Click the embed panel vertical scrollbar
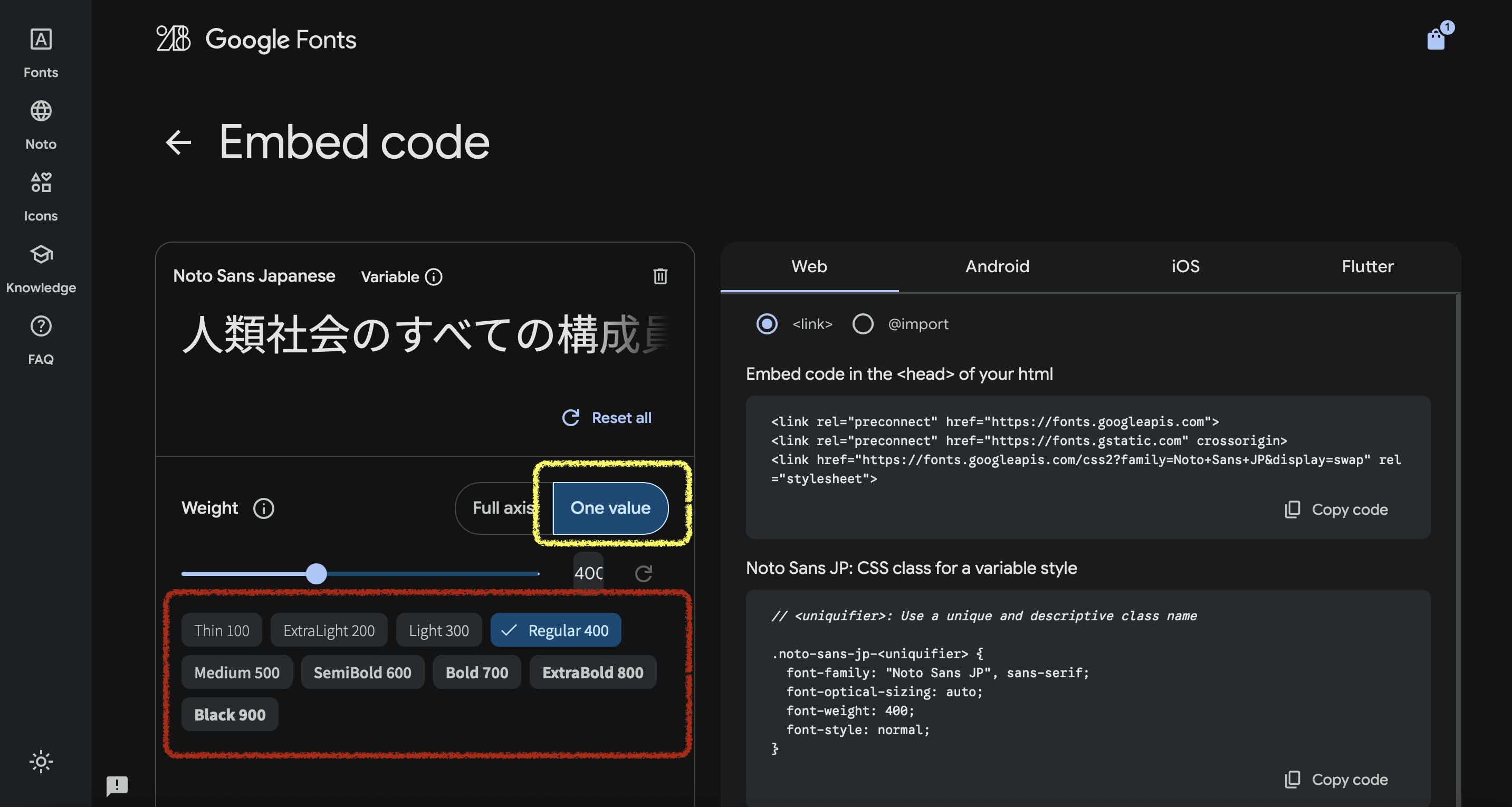Viewport: 1512px width, 807px height. [x=1458, y=550]
